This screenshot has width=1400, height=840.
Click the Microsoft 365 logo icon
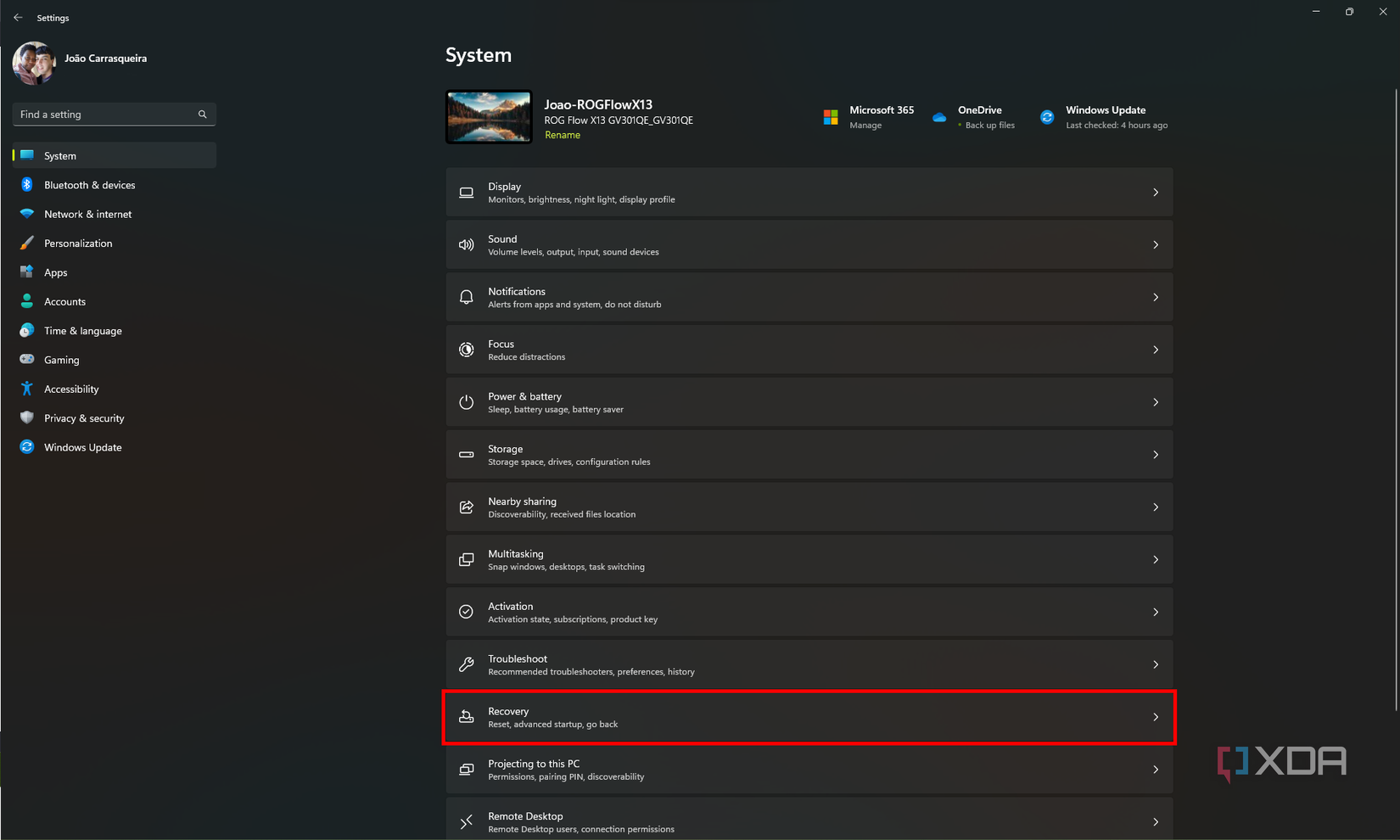click(831, 117)
